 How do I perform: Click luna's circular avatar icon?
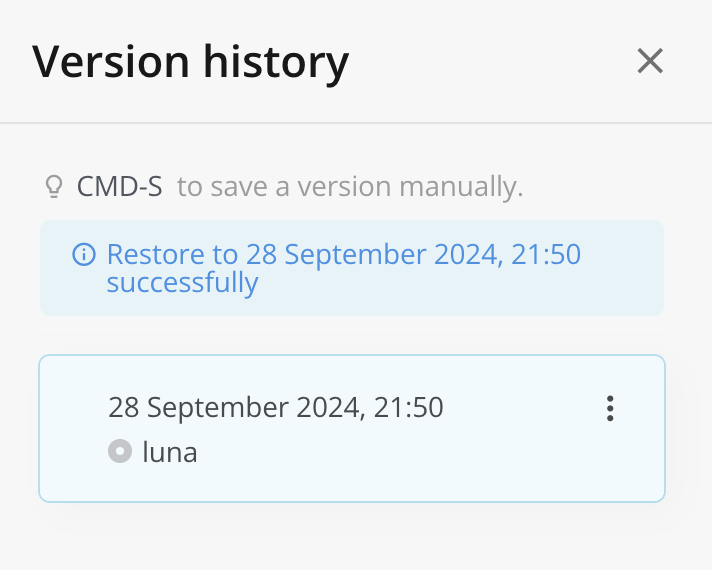(120, 451)
